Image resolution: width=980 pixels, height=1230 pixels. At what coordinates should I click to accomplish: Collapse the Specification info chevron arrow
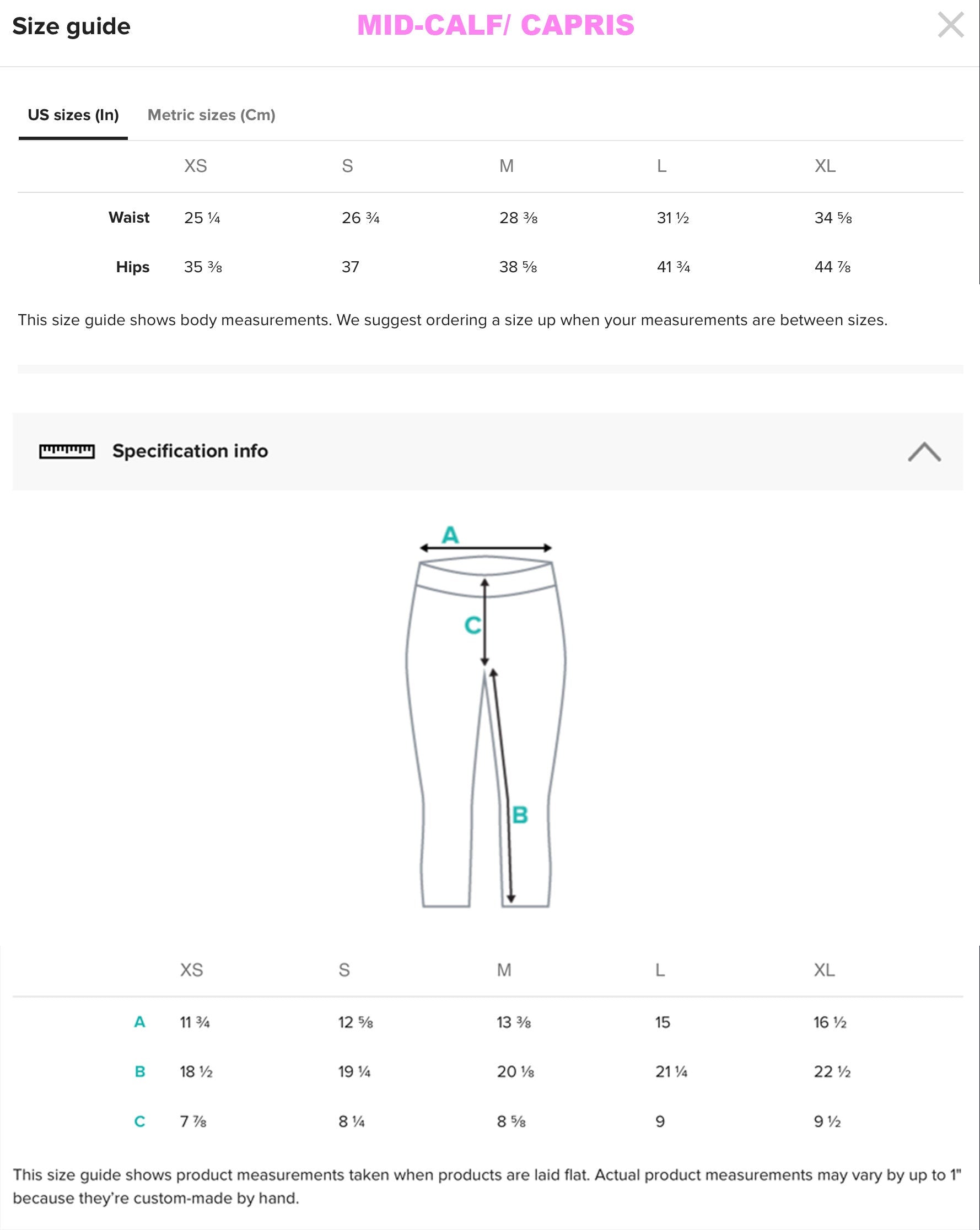pos(924,451)
